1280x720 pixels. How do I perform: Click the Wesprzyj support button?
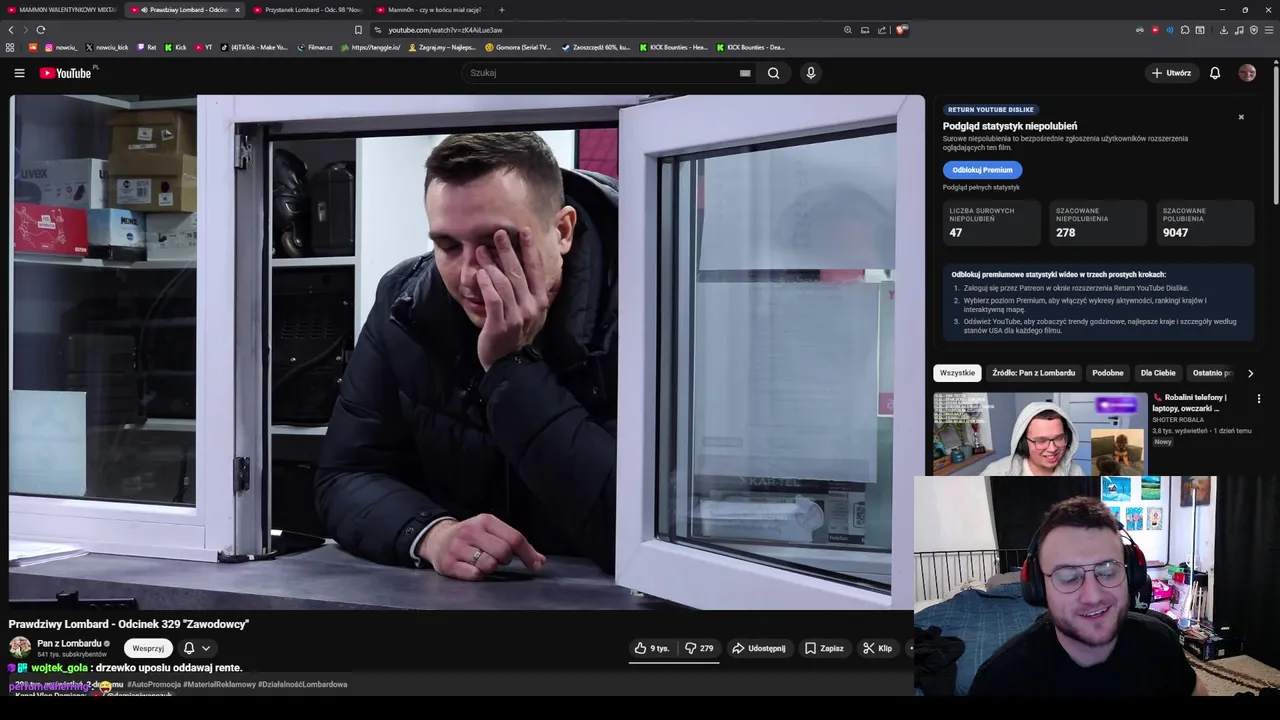point(148,648)
